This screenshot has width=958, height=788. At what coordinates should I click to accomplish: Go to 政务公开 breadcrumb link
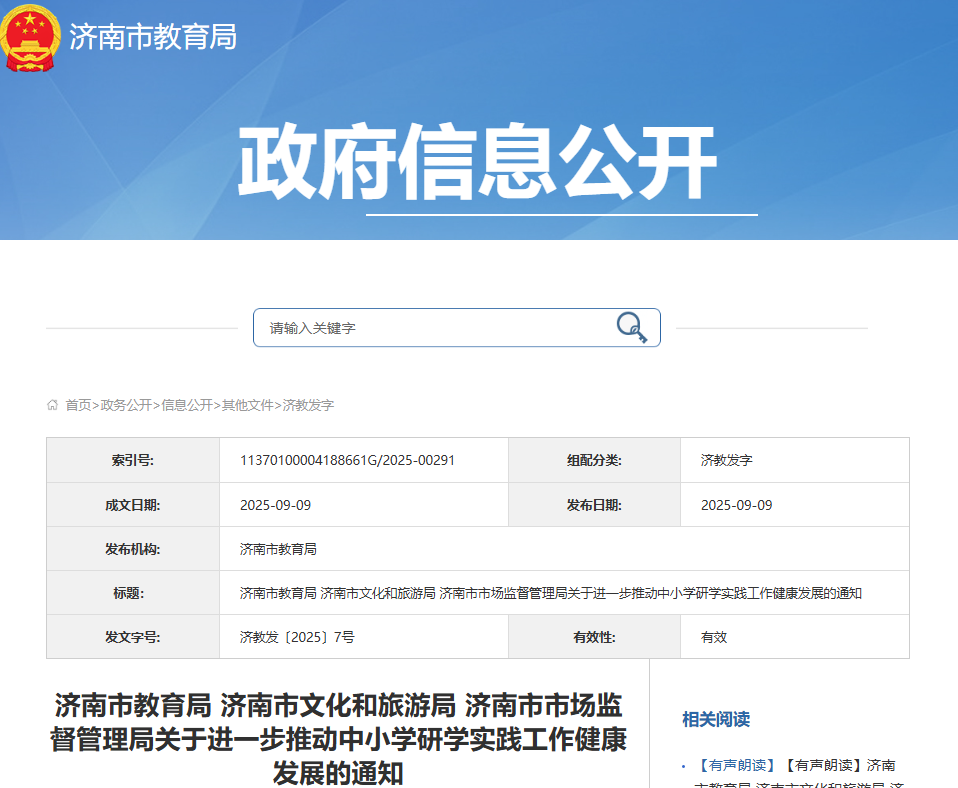[x=126, y=405]
